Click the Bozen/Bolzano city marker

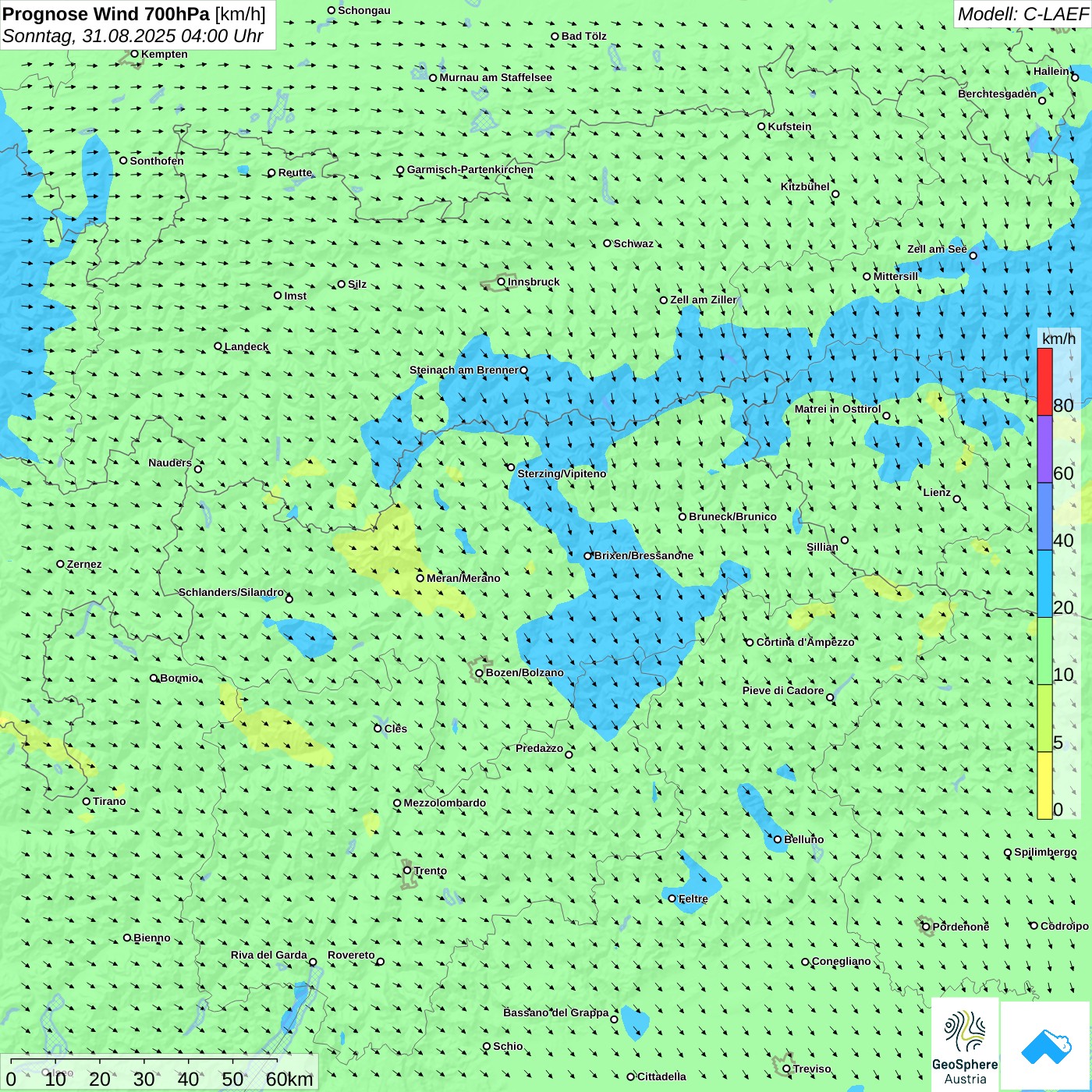tap(479, 673)
